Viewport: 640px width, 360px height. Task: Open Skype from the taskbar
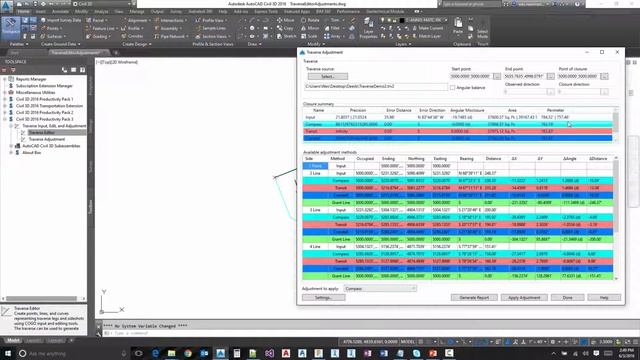pos(416,353)
